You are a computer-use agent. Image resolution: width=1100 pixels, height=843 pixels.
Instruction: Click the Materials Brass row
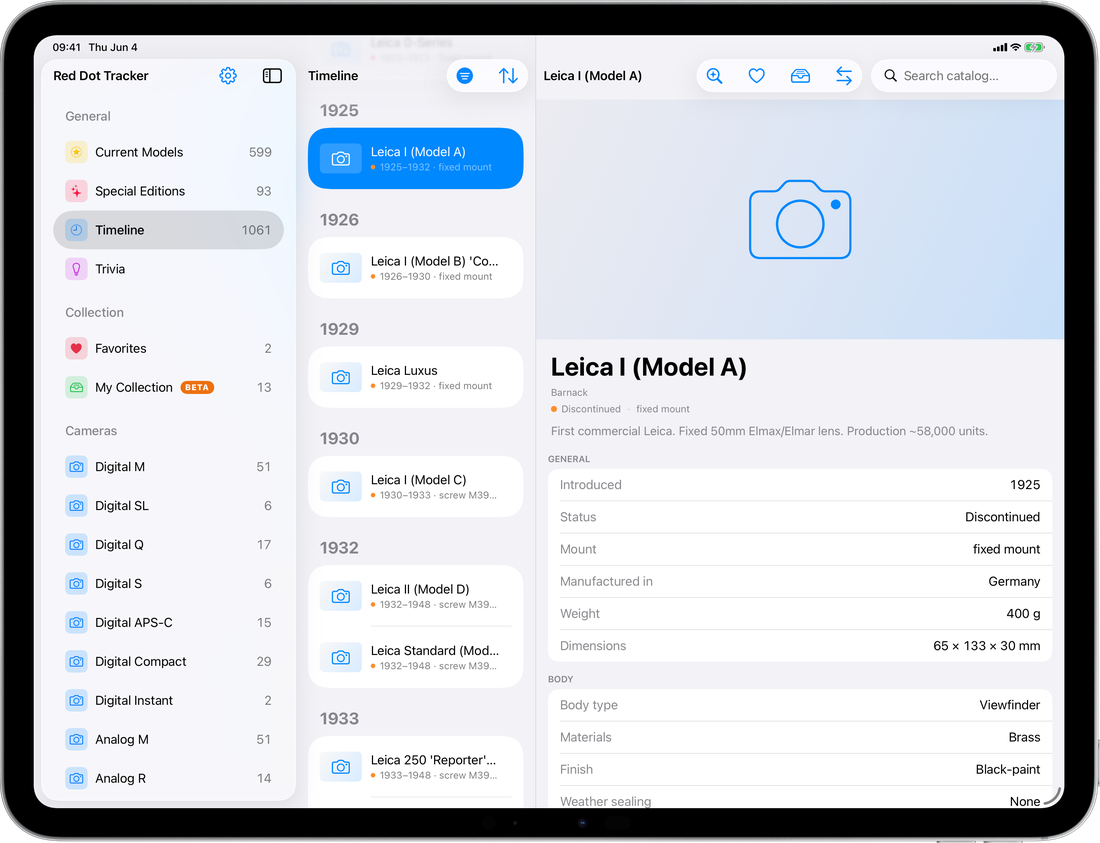point(800,737)
